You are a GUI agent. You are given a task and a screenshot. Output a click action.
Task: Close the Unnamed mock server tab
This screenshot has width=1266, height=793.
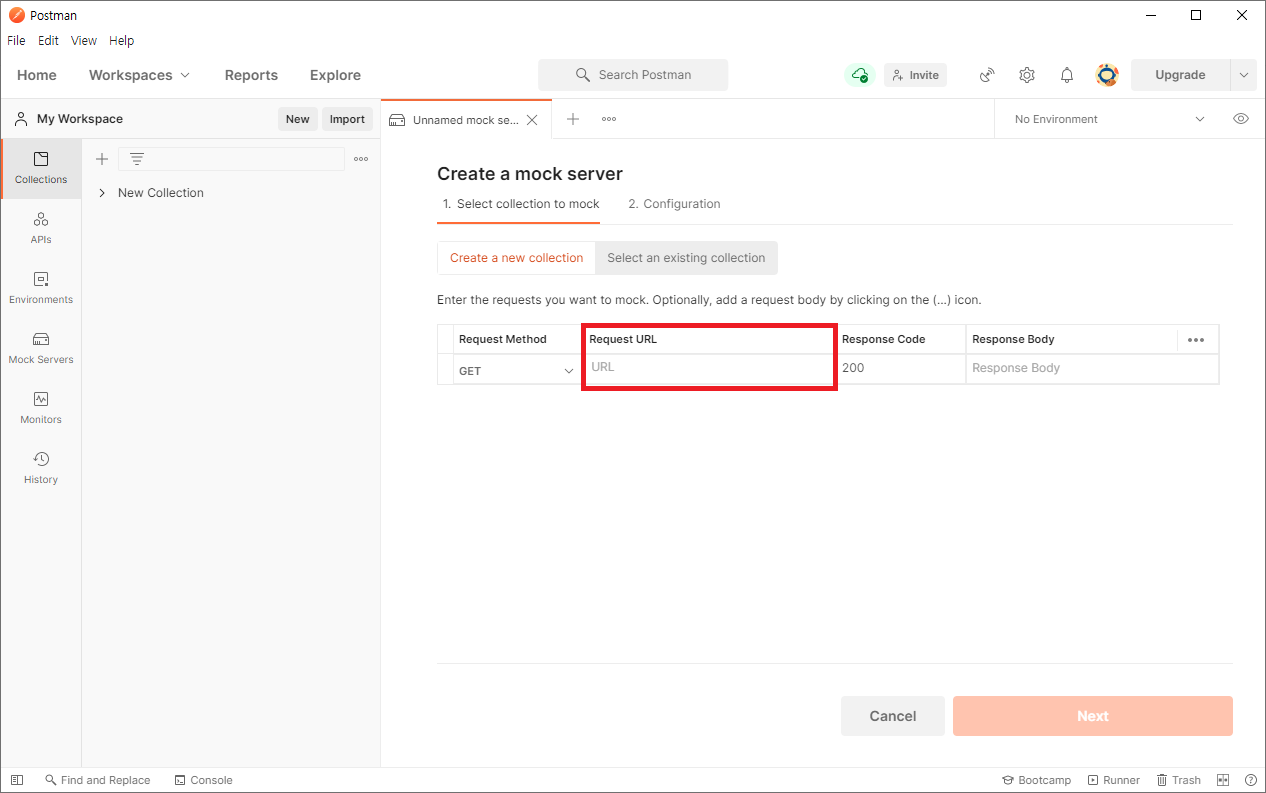[532, 120]
